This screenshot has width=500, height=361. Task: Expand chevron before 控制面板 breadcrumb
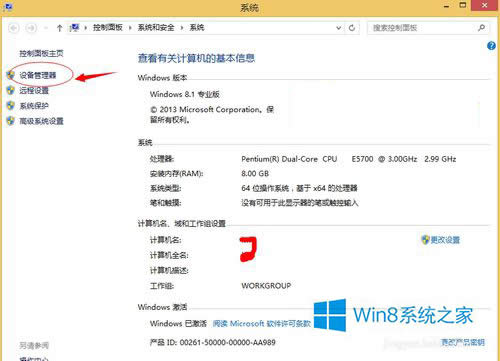(86, 28)
